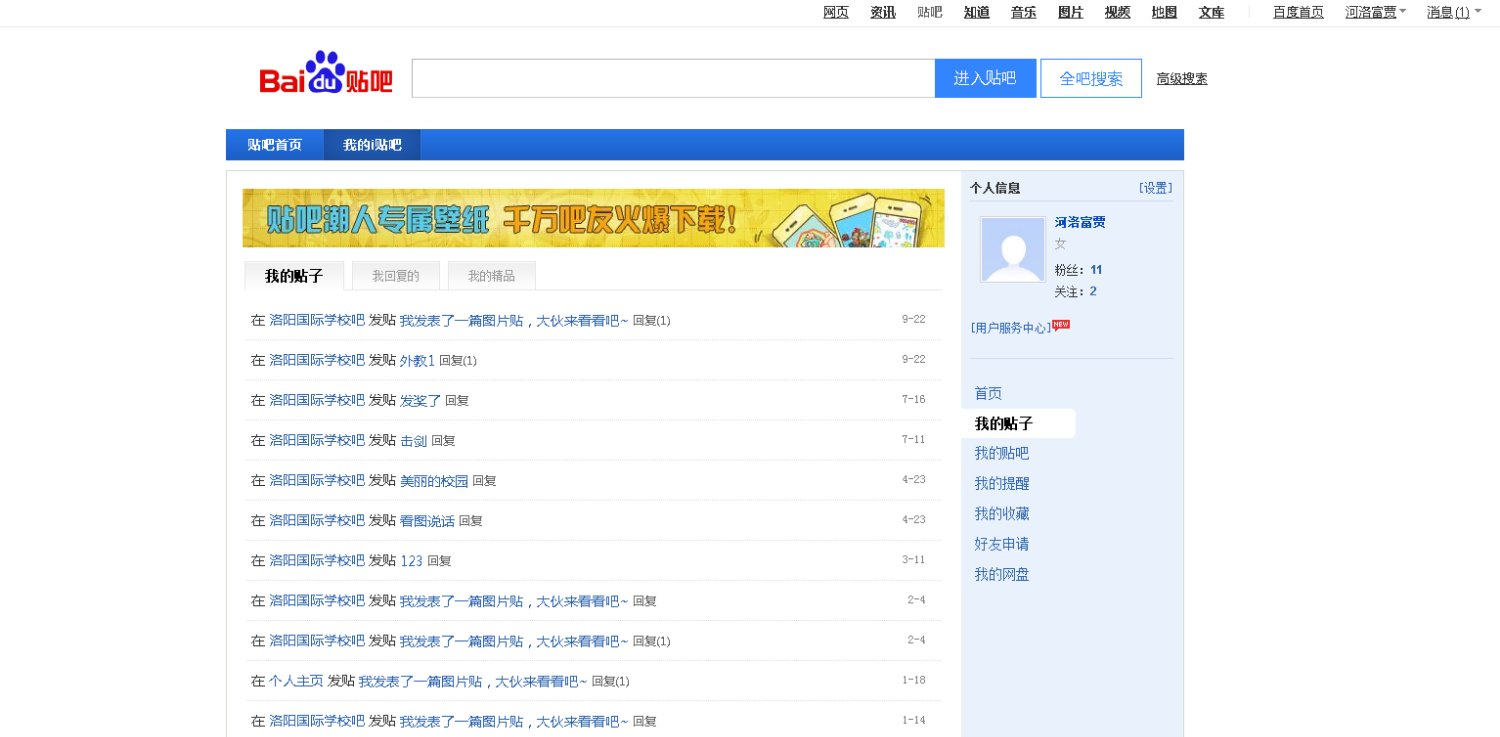This screenshot has width=1500, height=737.
Task: Click the date 7-11
Action: pos(913,439)
